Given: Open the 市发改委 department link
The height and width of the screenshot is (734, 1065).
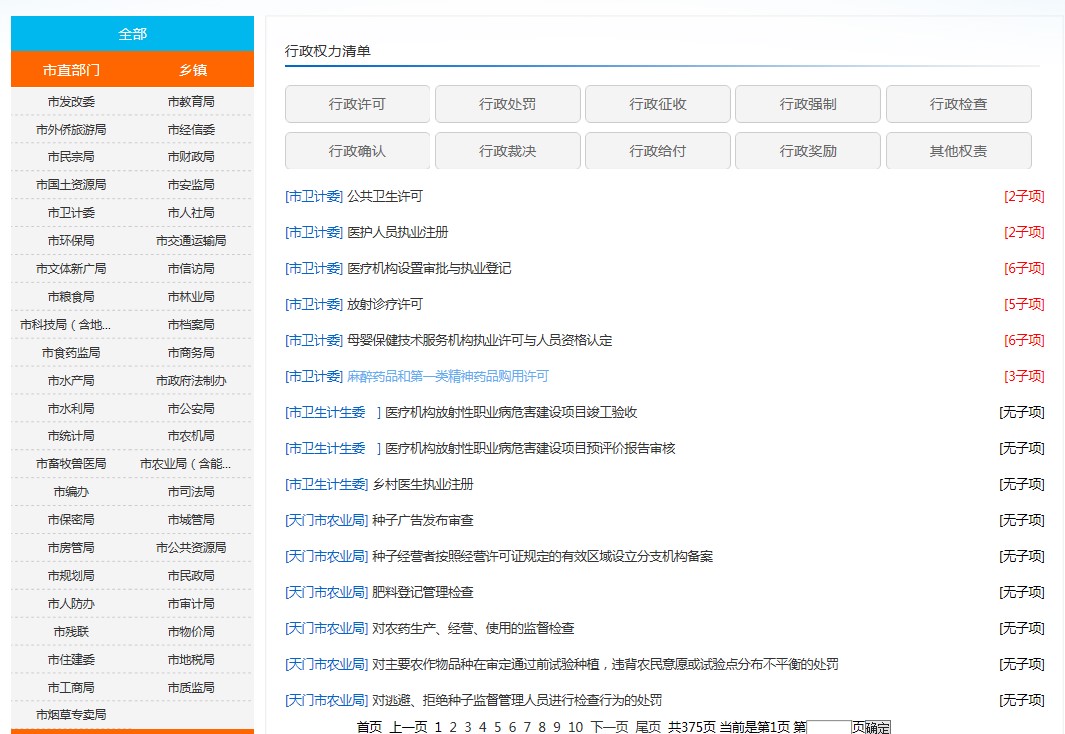Looking at the screenshot, I should pos(71,102).
